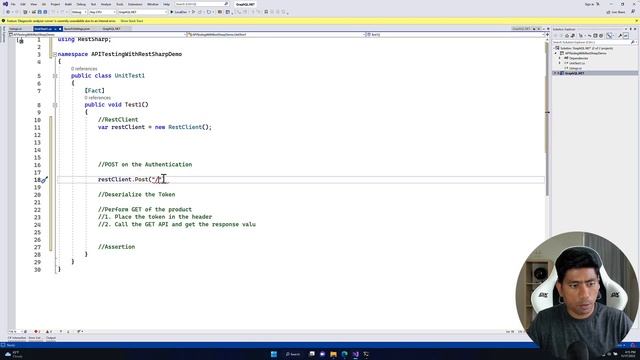
Task: Select the Solution 'GraphQL.NET' root node
Action: coord(586,49)
